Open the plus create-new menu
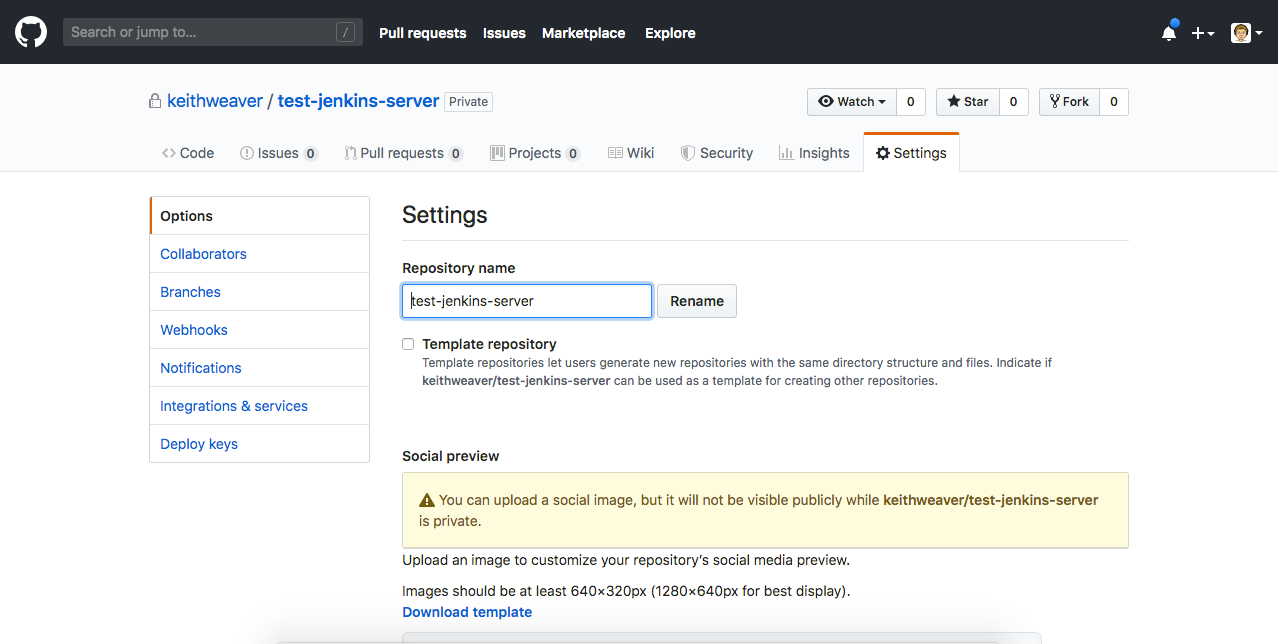Screen dimensions: 1278x644 1203,33
